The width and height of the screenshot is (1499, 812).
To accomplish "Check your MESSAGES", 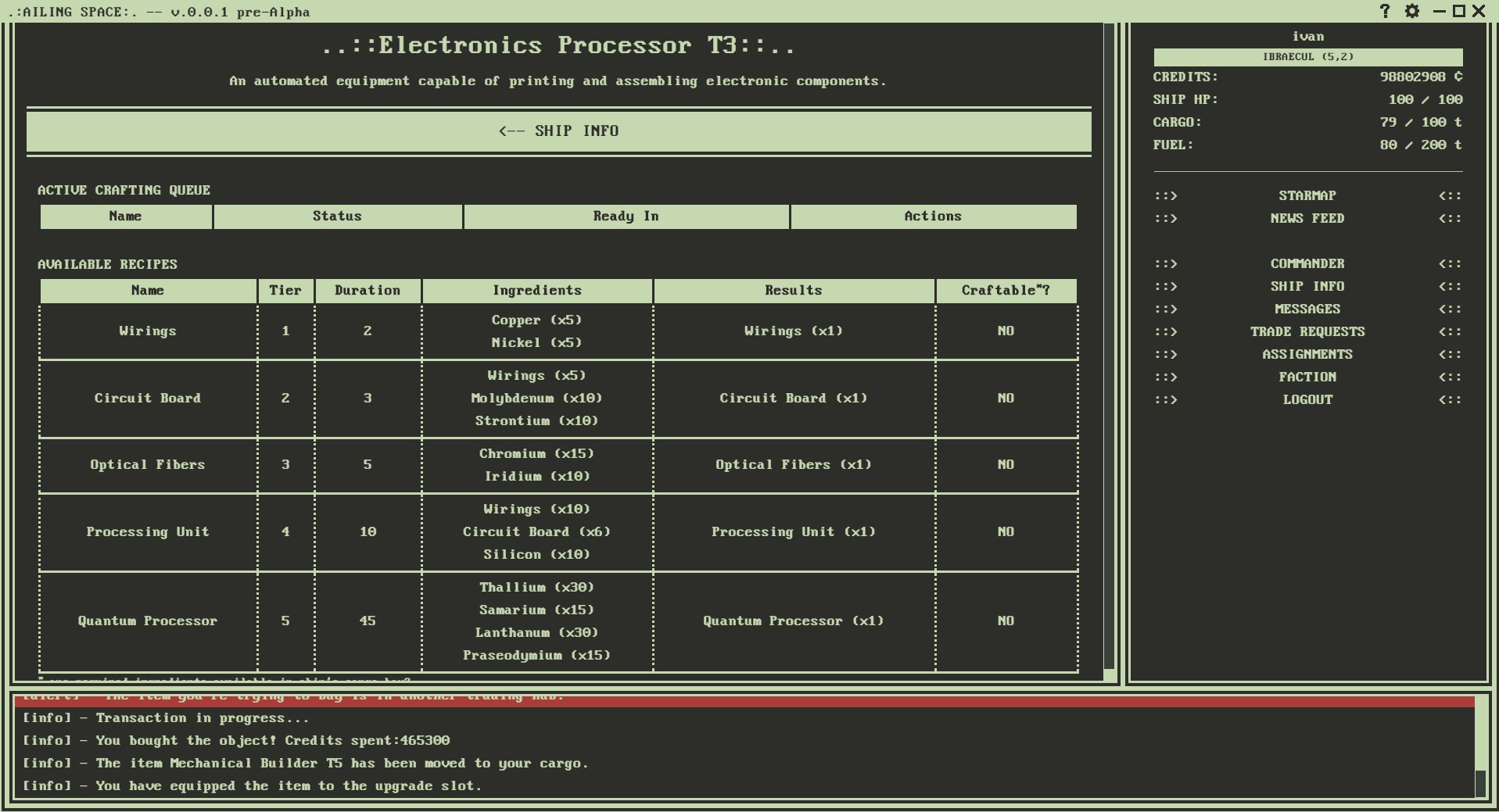I will point(1307,309).
